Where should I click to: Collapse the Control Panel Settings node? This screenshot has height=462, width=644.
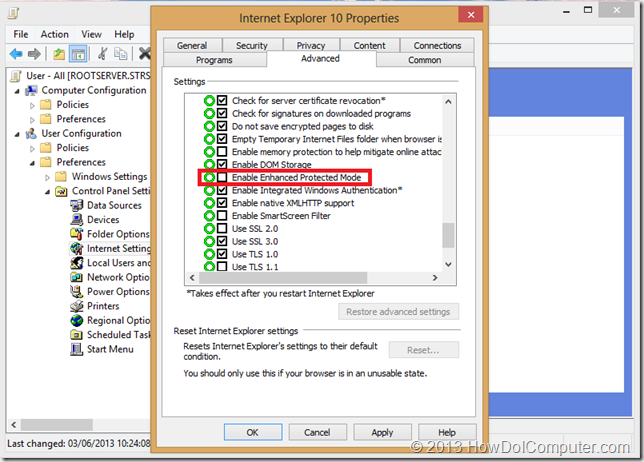click(x=47, y=192)
